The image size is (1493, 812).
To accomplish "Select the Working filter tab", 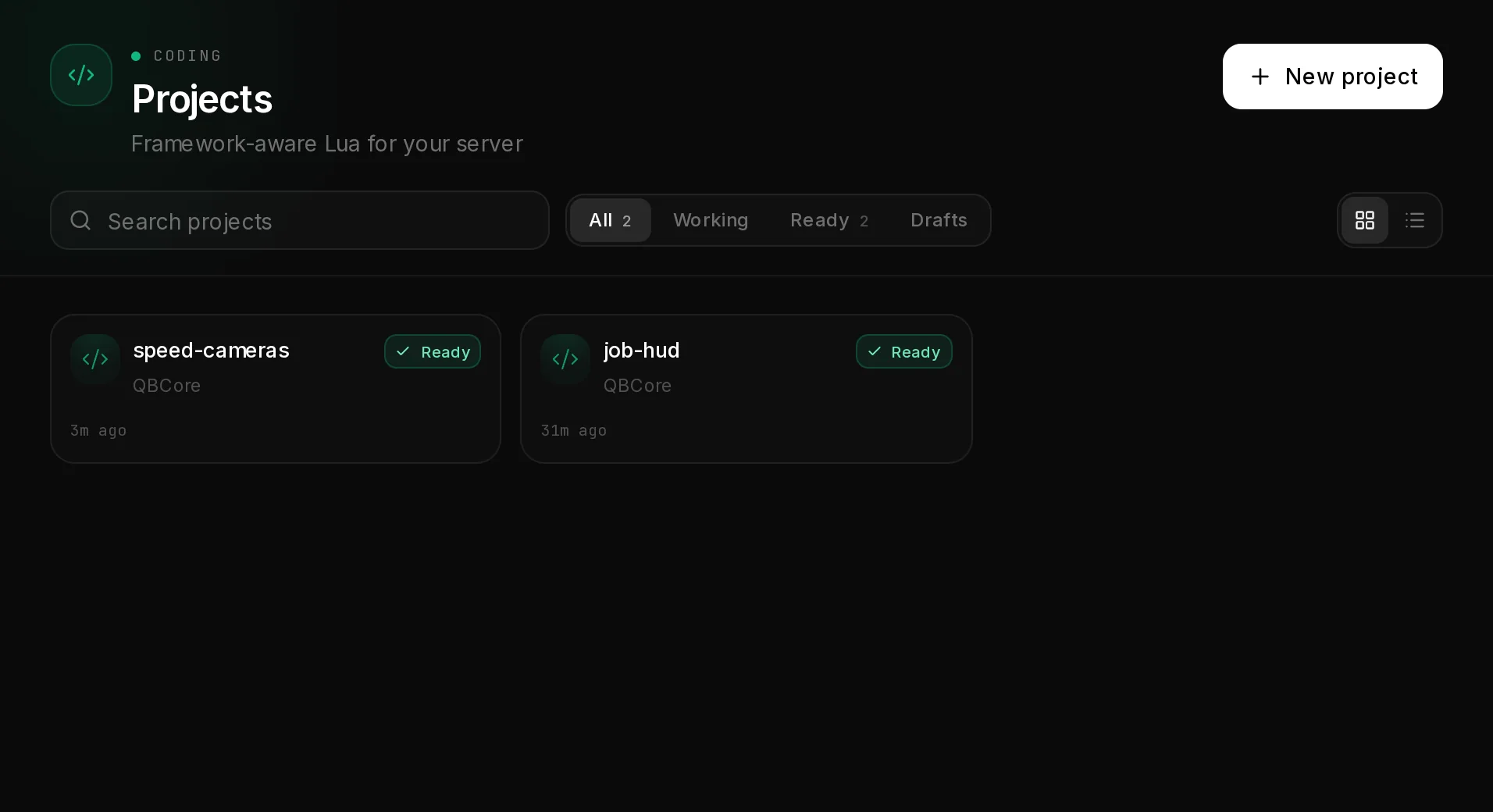I will 711,220.
